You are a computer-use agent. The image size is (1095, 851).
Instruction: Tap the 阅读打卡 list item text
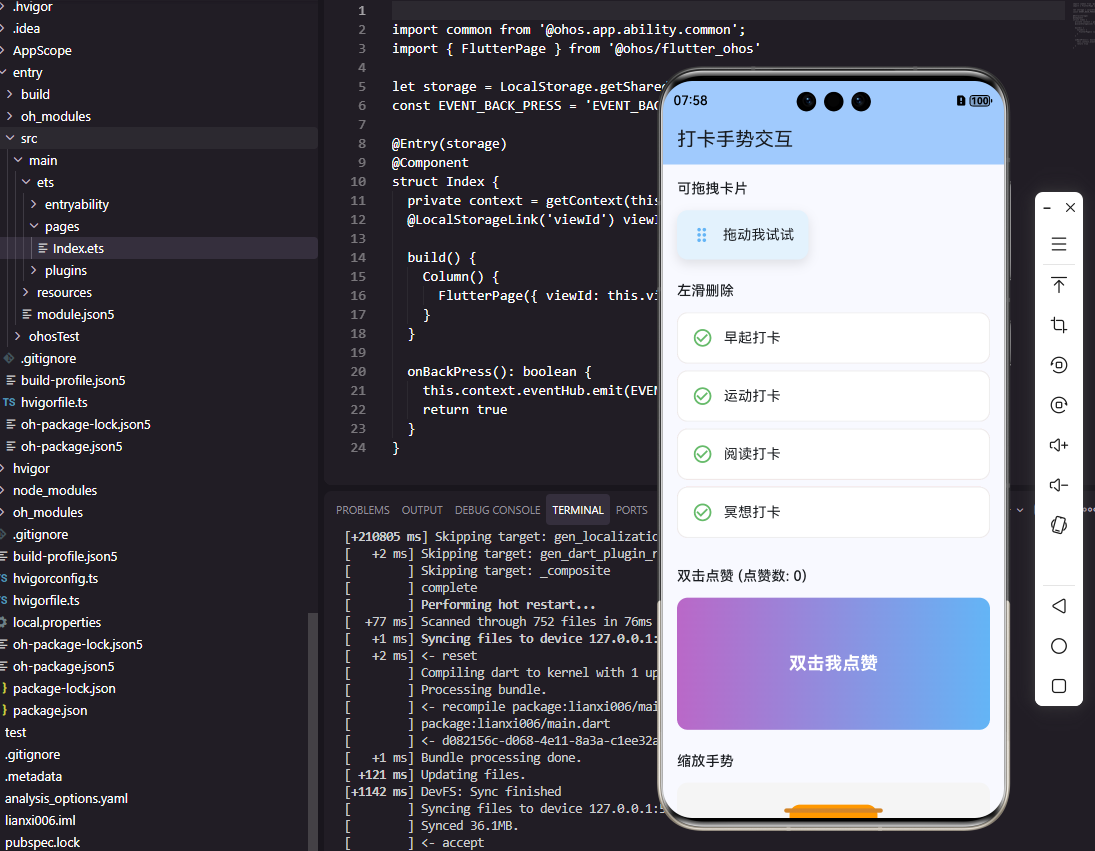pyautogui.click(x=752, y=454)
